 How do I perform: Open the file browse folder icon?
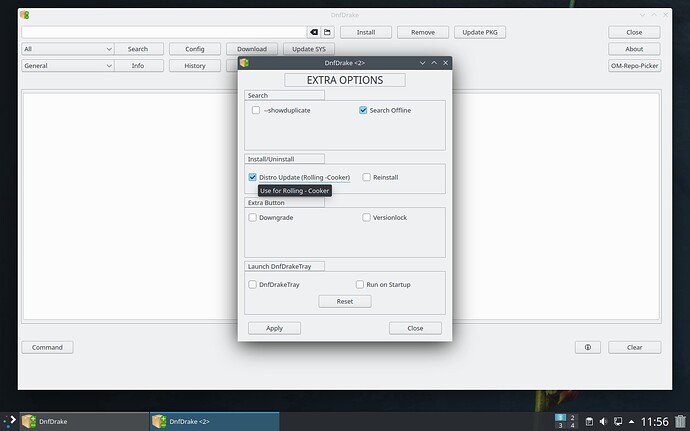pos(327,32)
